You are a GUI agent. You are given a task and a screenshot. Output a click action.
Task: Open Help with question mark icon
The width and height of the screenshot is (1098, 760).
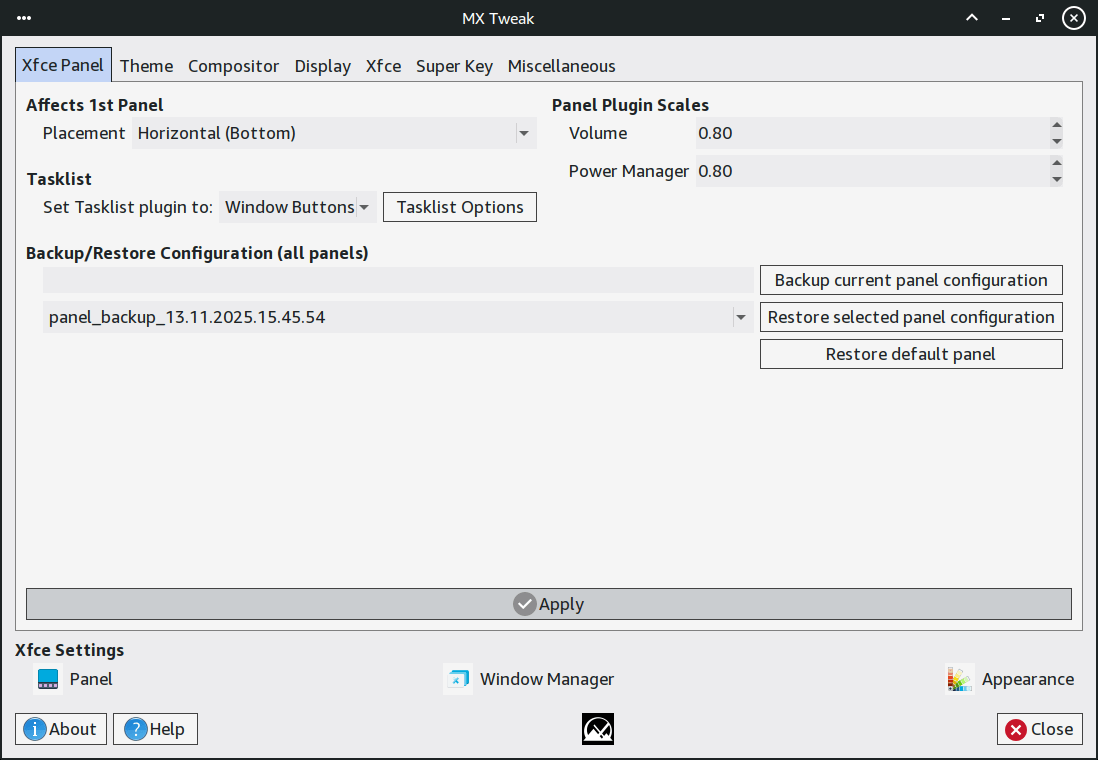155,729
